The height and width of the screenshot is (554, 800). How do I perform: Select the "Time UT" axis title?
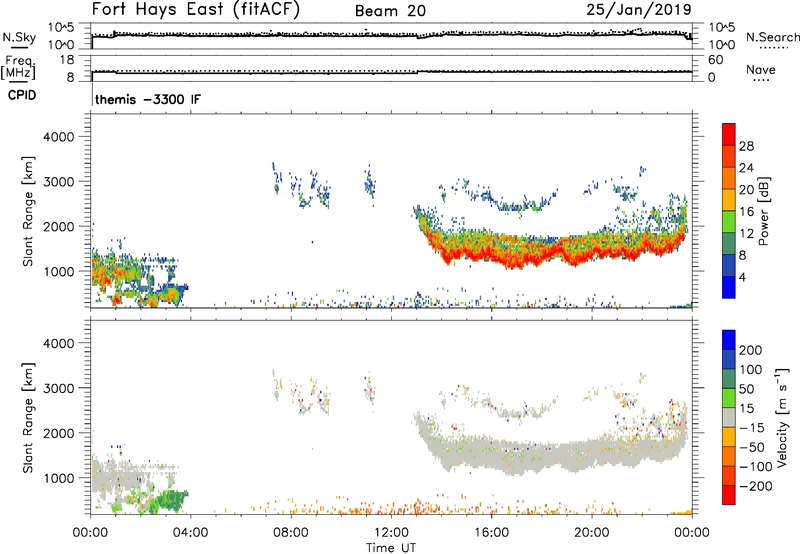pyautogui.click(x=391, y=548)
